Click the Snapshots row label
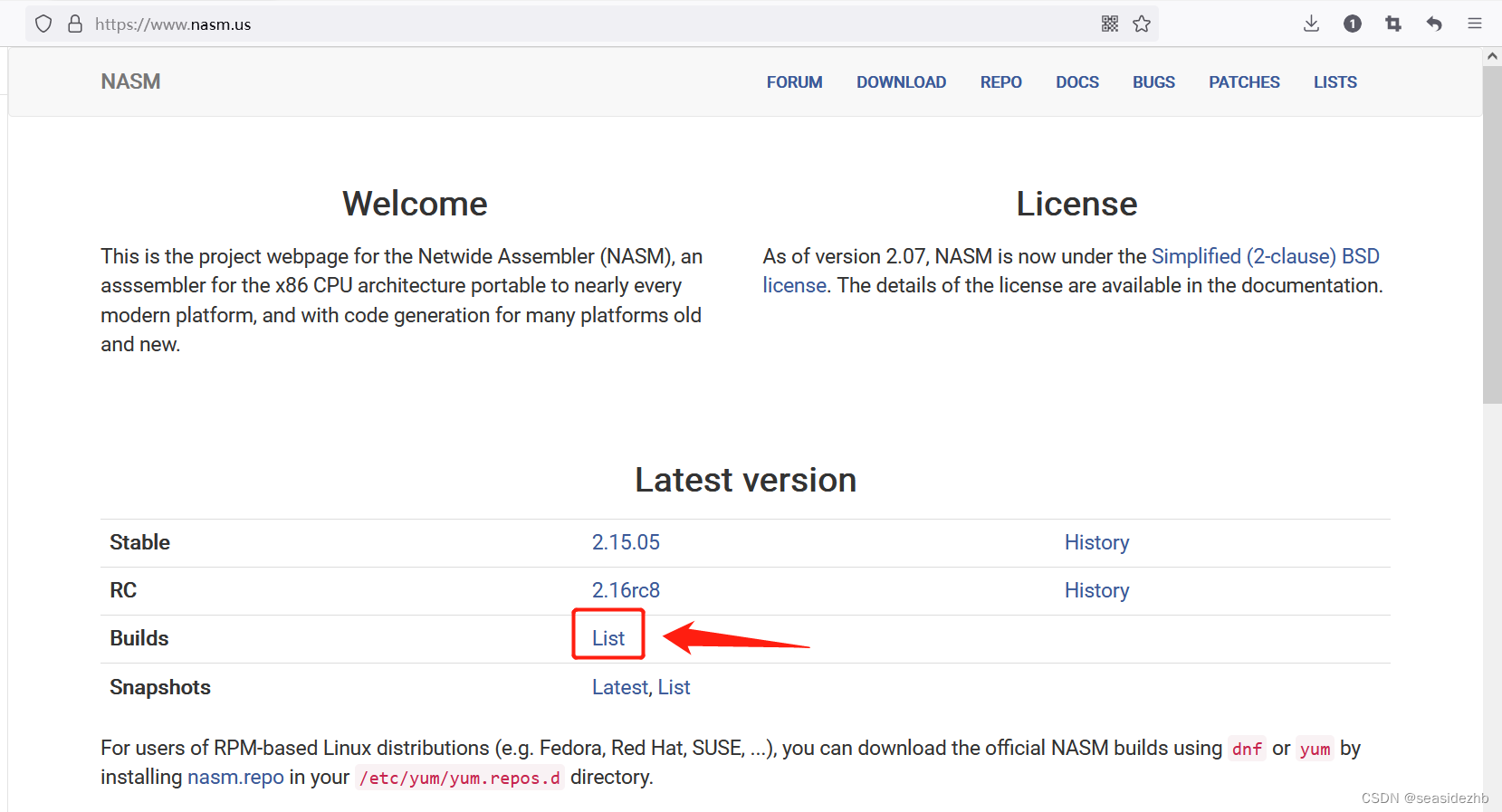Viewport: 1502px width, 812px height. 159,687
